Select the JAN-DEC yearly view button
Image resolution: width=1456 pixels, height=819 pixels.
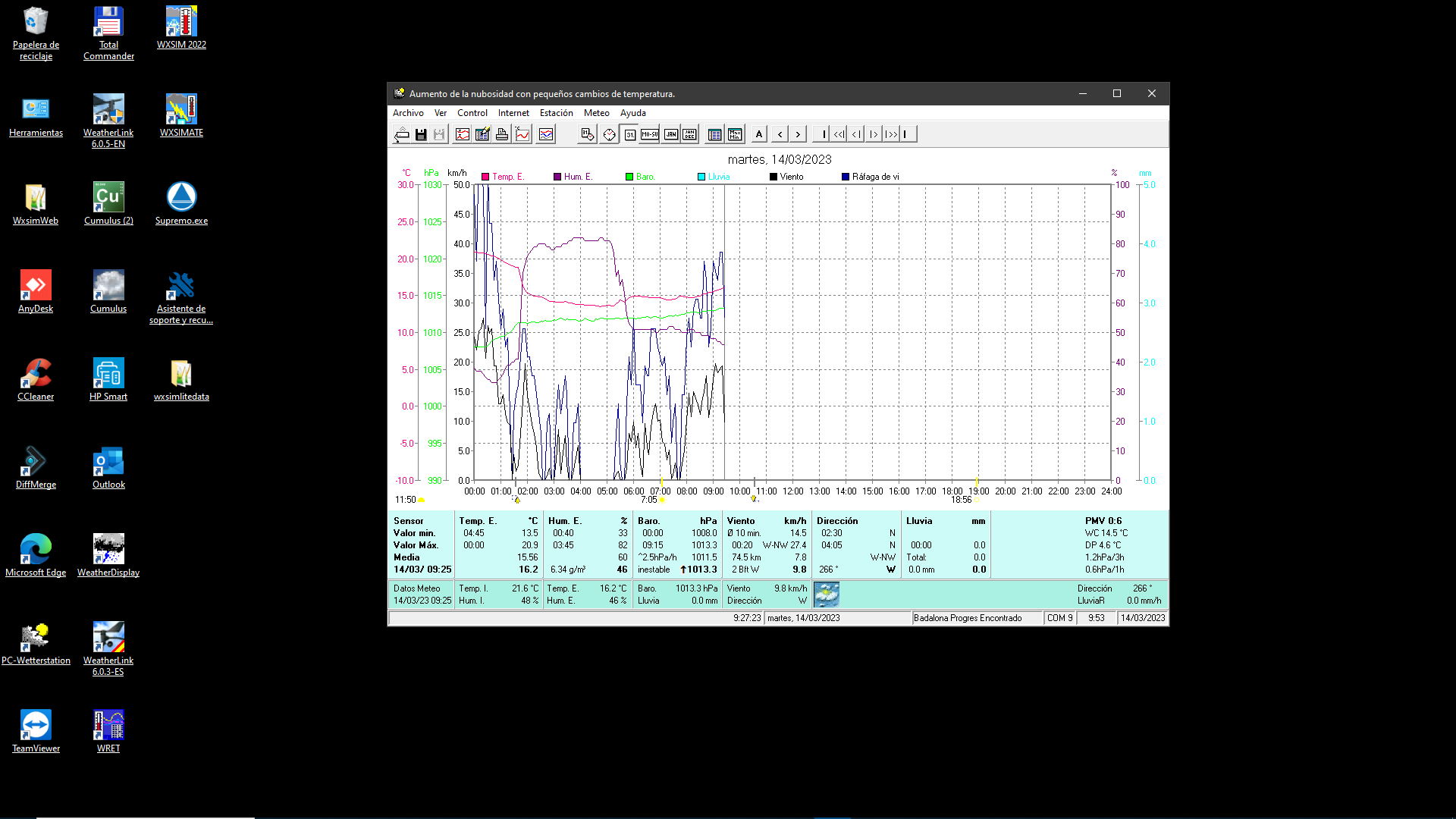(689, 134)
